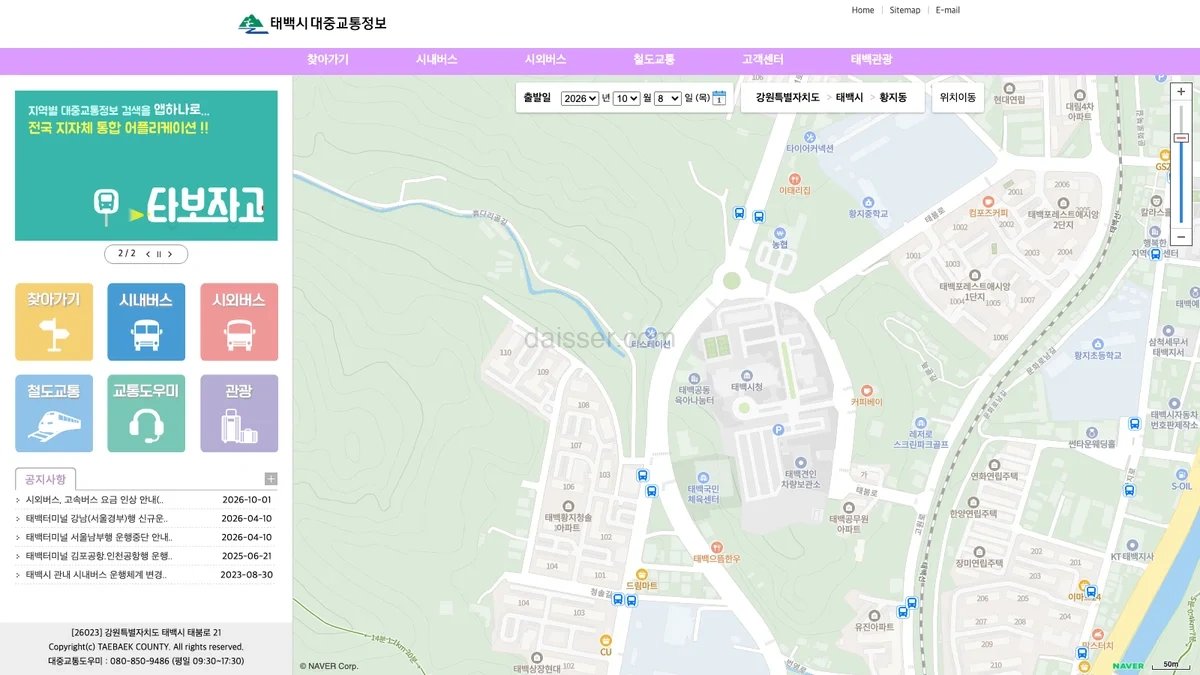1200x675 pixels.
Task: Open notice 태백시 관내 시내버스 운행체계 변경
Action: point(96,575)
